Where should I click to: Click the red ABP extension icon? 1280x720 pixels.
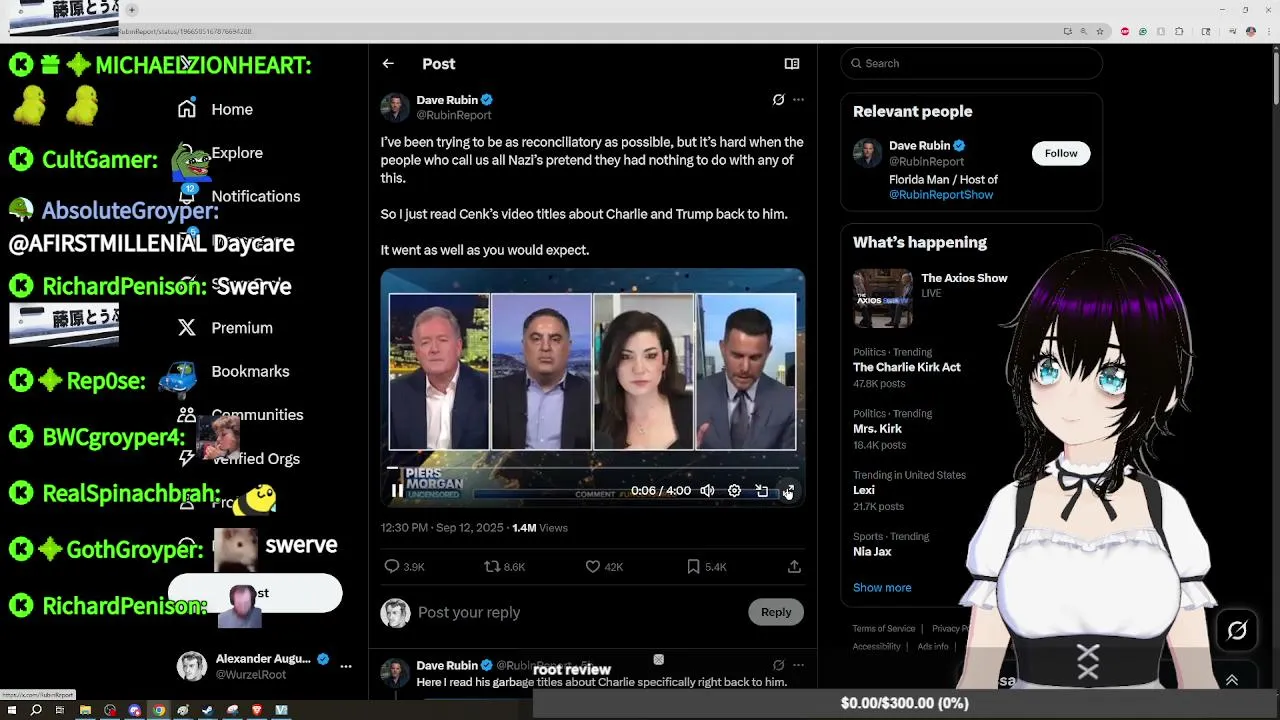click(1125, 31)
